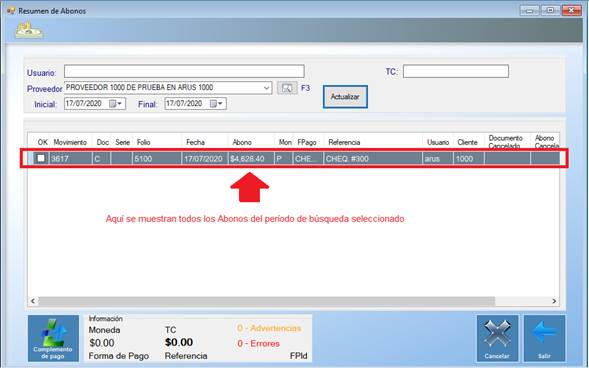
Task: Click the Usuario column header in grid
Action: click(438, 142)
